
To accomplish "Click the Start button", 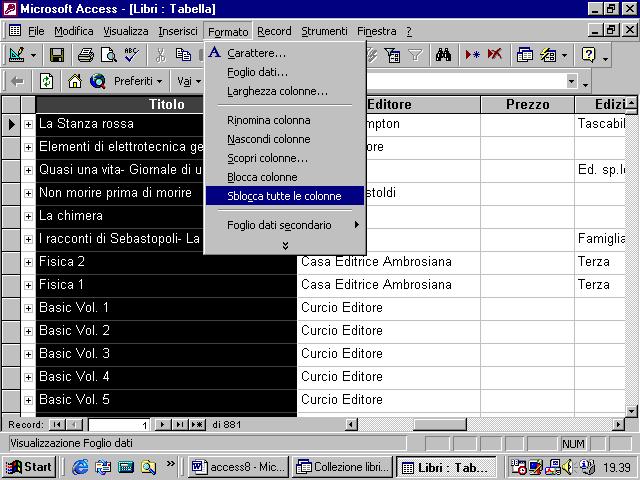I will (29, 467).
